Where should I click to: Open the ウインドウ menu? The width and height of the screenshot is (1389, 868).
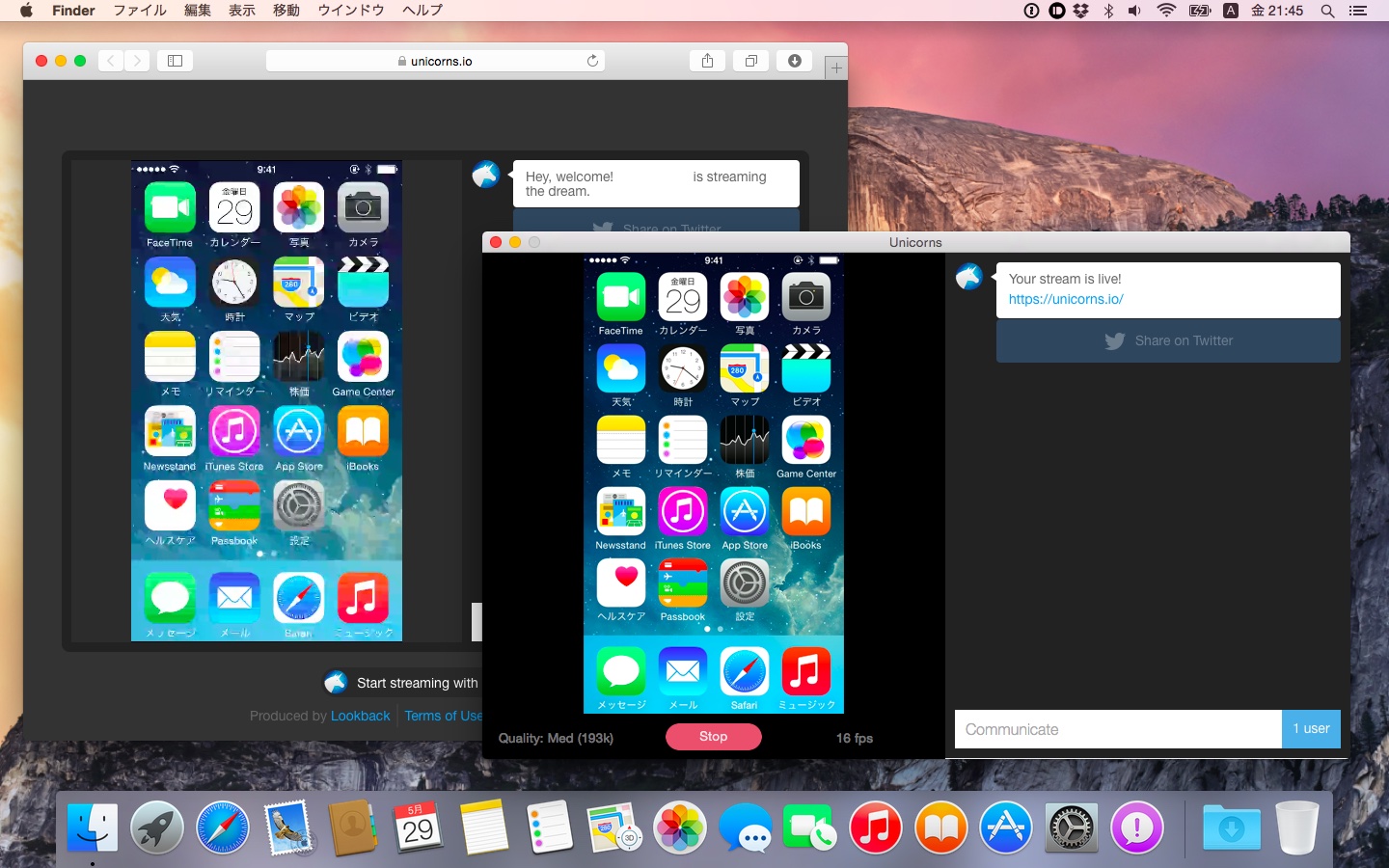coord(351,11)
